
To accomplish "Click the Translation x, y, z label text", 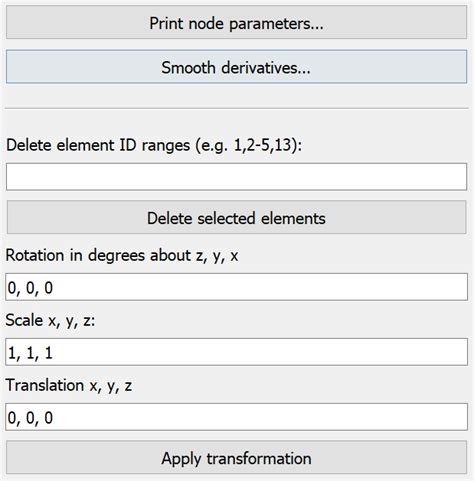I will 69,385.
